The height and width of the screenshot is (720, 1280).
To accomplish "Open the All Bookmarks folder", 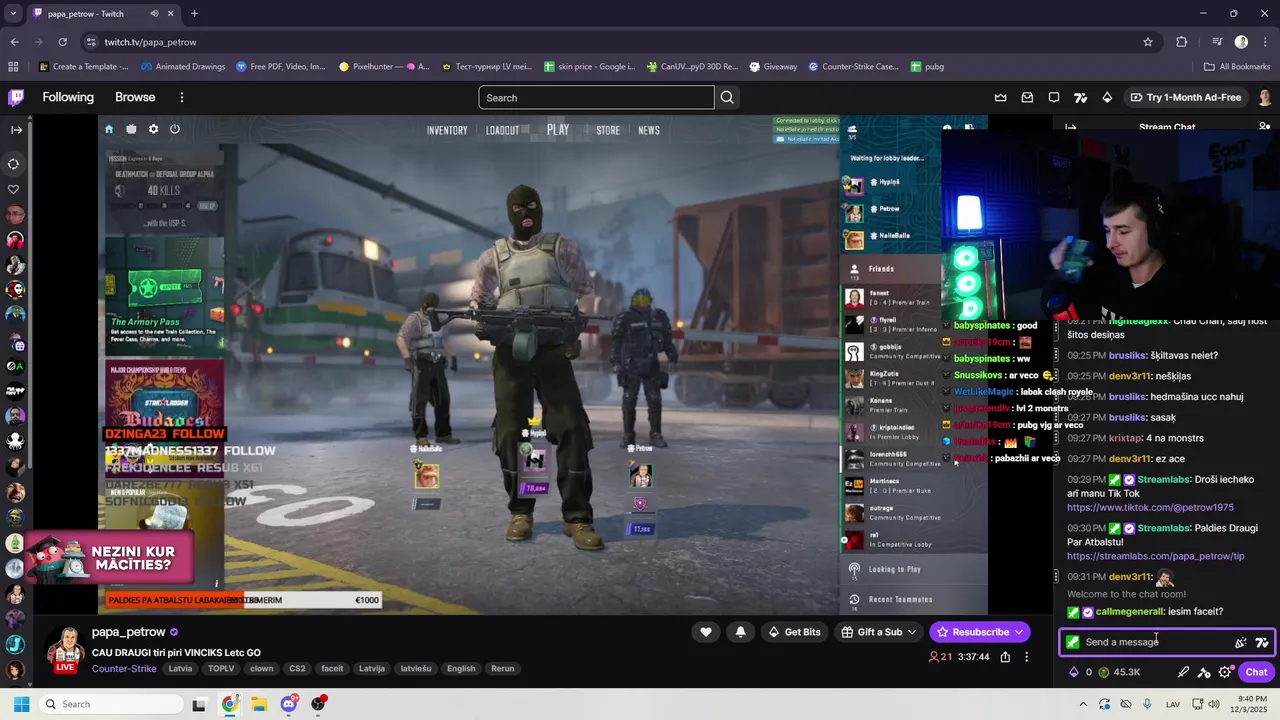I will click(x=1237, y=67).
